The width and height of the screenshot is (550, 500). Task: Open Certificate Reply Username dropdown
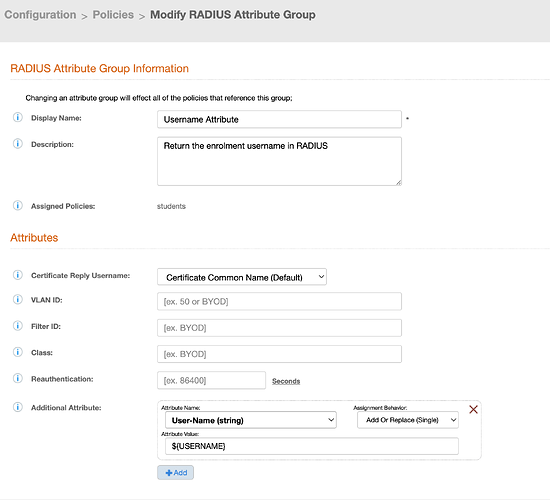click(x=242, y=277)
